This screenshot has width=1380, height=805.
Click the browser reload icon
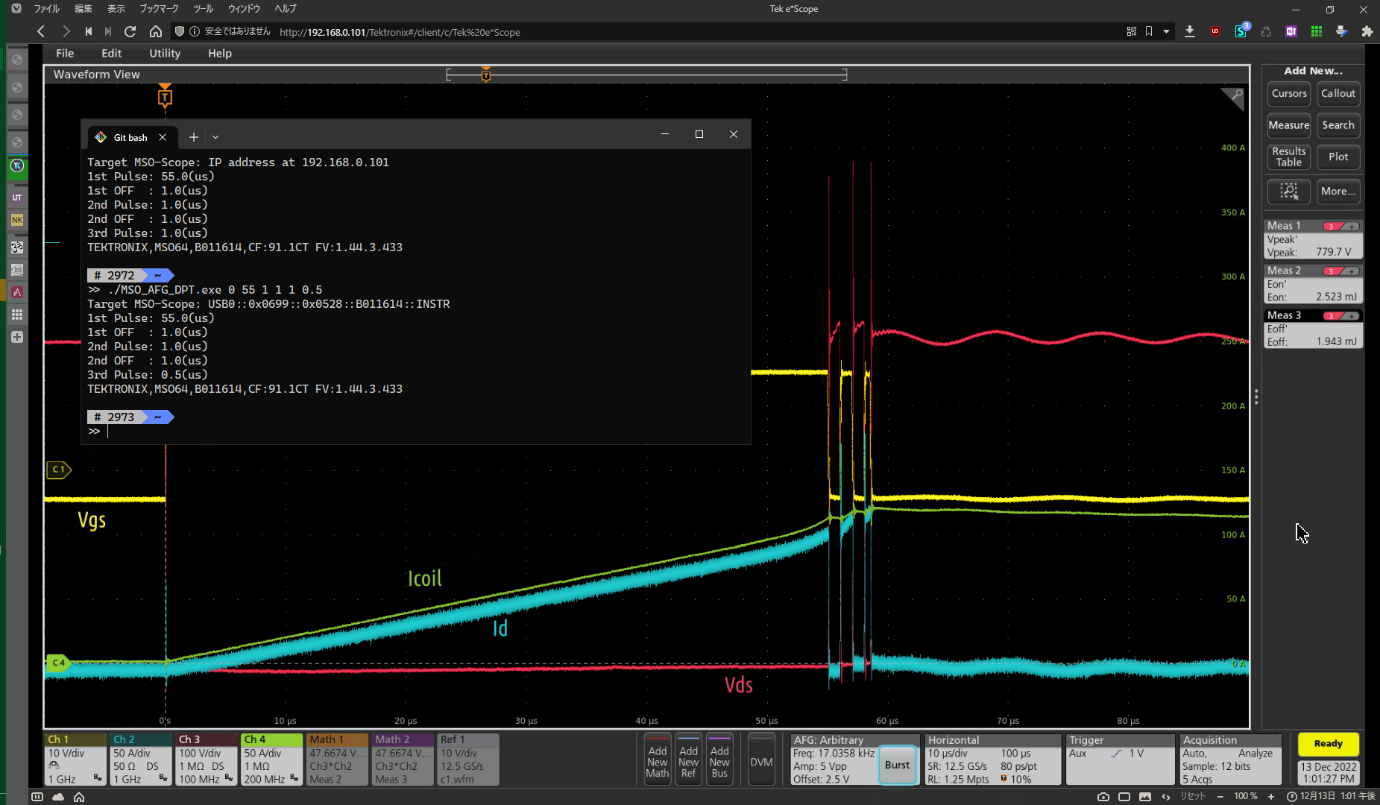[130, 32]
